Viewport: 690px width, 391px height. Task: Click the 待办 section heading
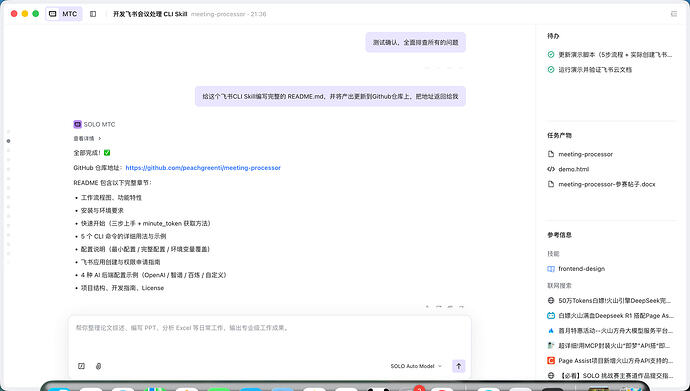[553, 36]
